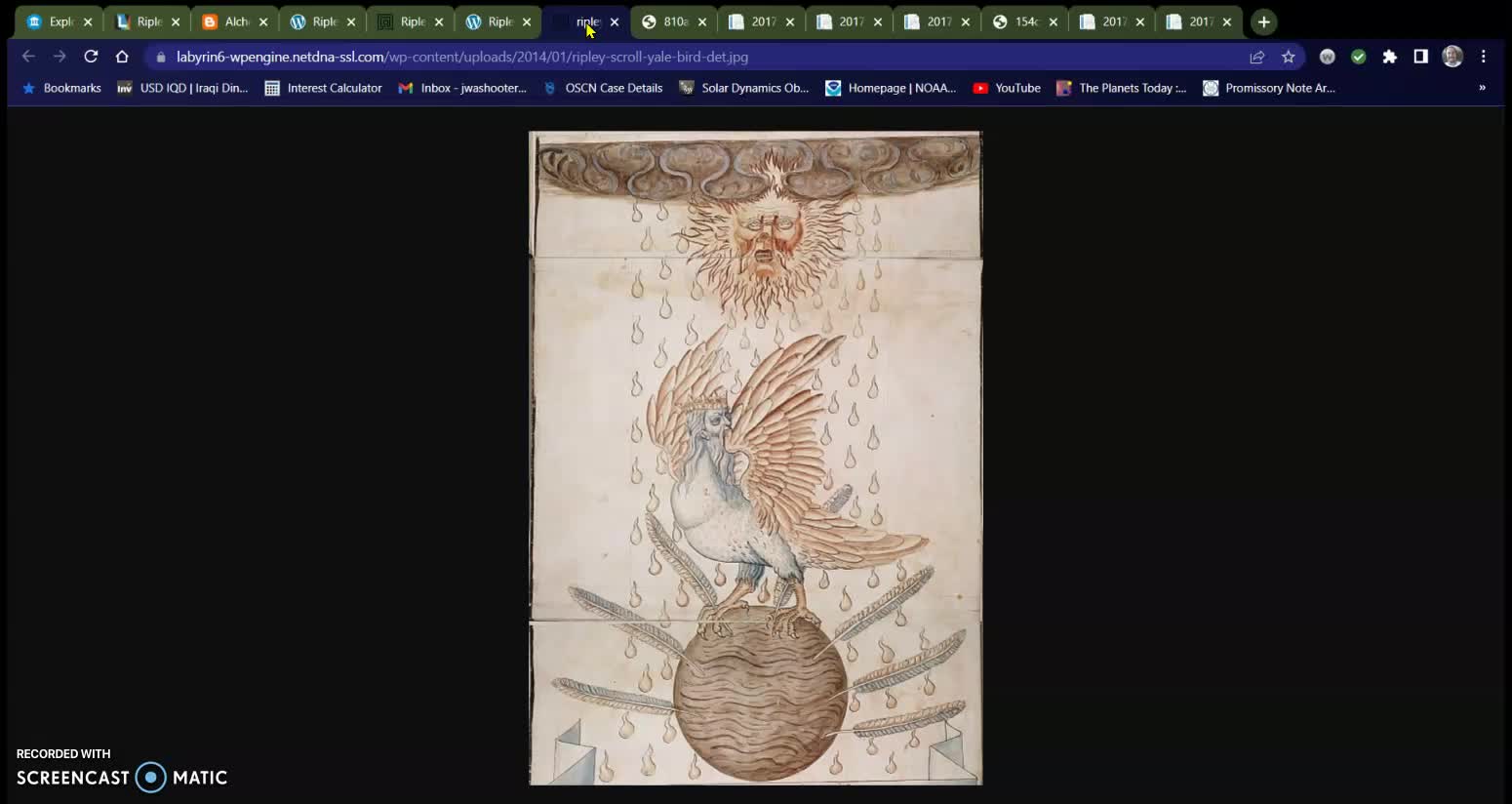Bookmark this page with the star icon
The width and height of the screenshot is (1512, 804).
click(x=1289, y=57)
